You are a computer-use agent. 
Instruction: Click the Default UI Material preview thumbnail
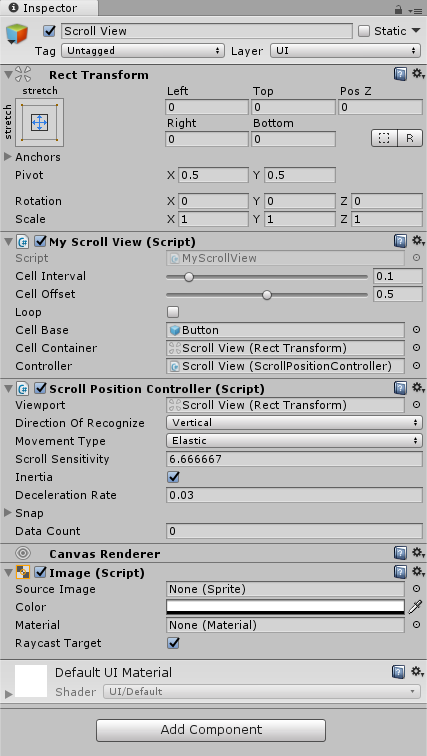[31, 681]
